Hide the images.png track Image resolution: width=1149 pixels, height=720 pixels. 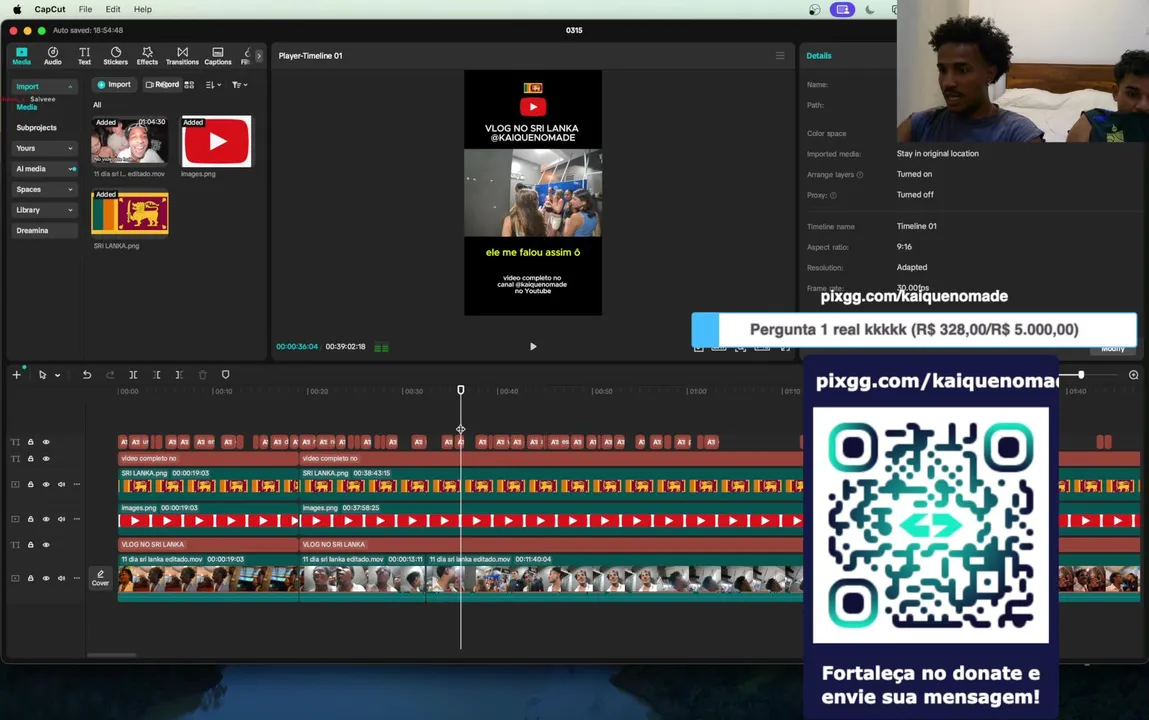coord(46,519)
